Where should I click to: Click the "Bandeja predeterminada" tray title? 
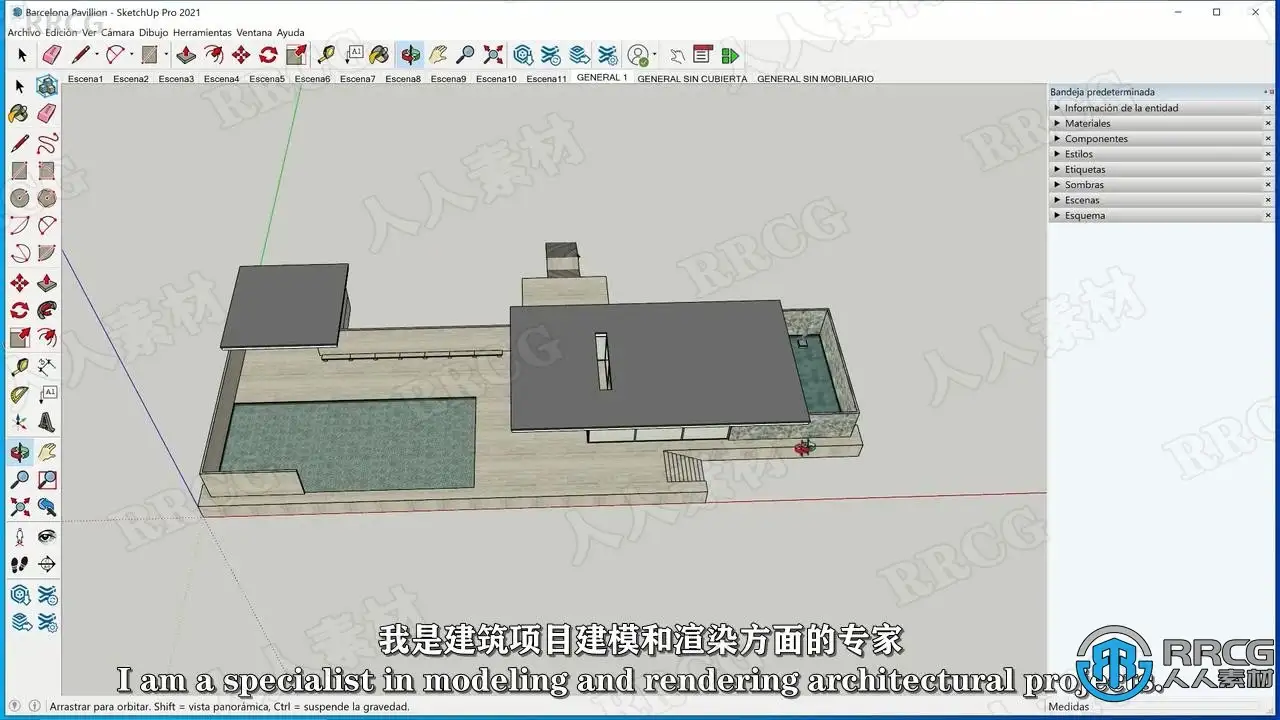click(1102, 92)
